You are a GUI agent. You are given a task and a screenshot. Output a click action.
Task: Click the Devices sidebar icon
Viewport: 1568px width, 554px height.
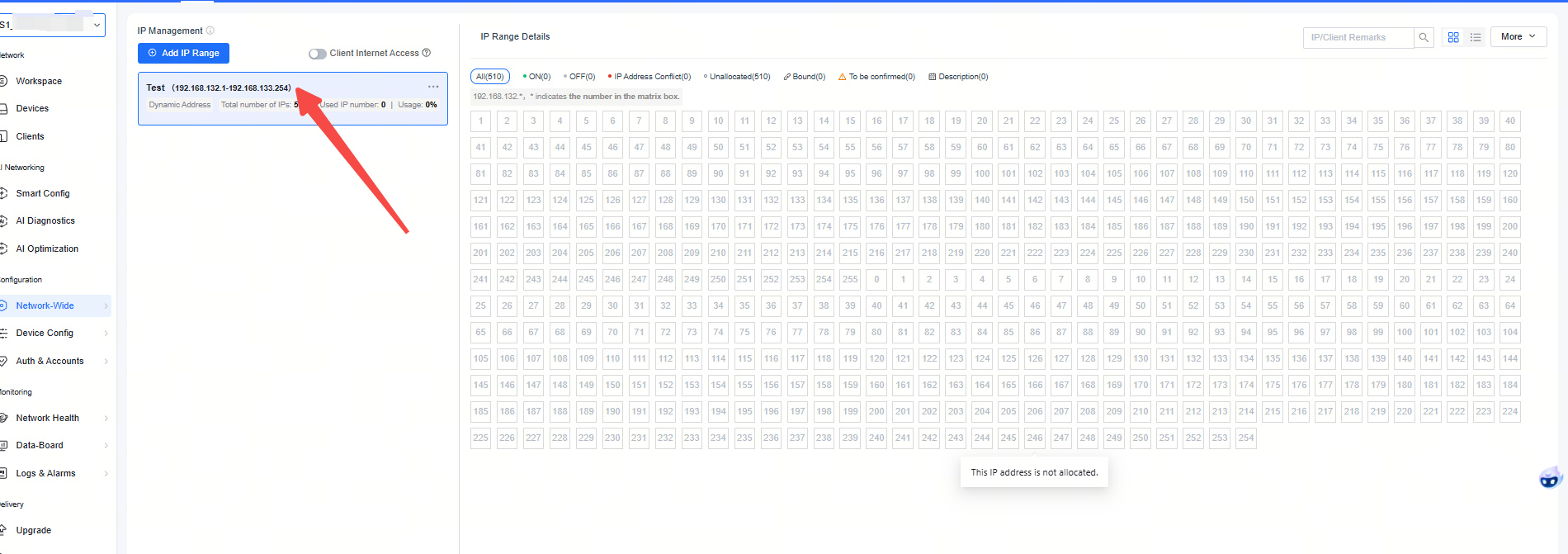point(3,108)
